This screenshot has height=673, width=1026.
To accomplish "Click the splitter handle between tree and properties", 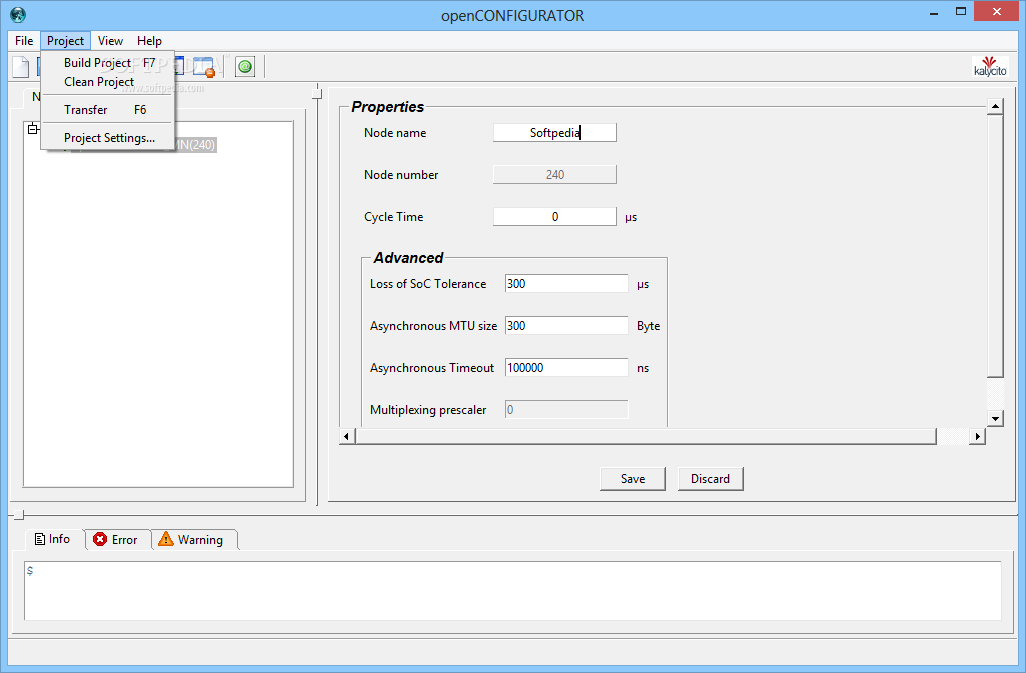I will (317, 92).
